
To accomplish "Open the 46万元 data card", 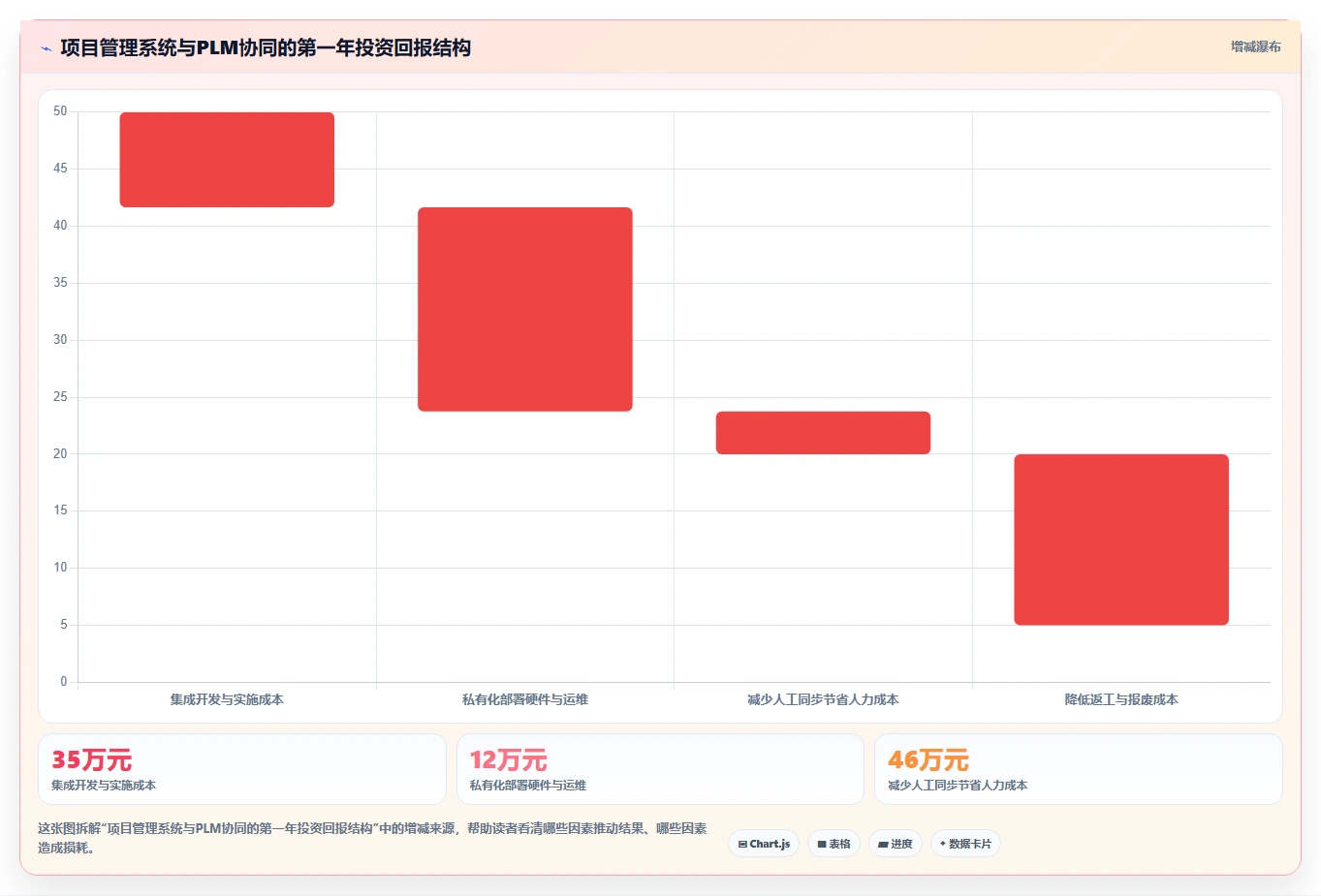I will (x=1079, y=769).
